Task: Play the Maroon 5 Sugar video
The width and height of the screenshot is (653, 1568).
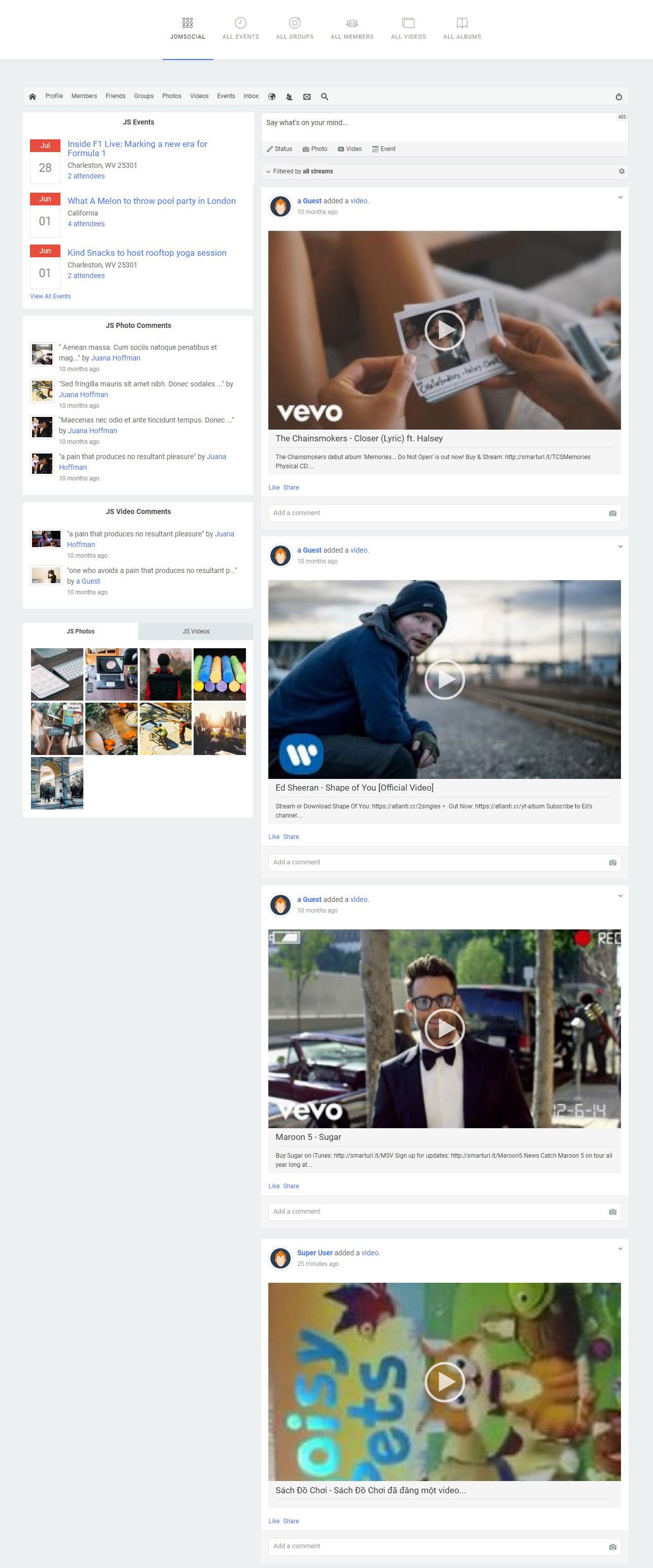Action: click(x=444, y=1029)
